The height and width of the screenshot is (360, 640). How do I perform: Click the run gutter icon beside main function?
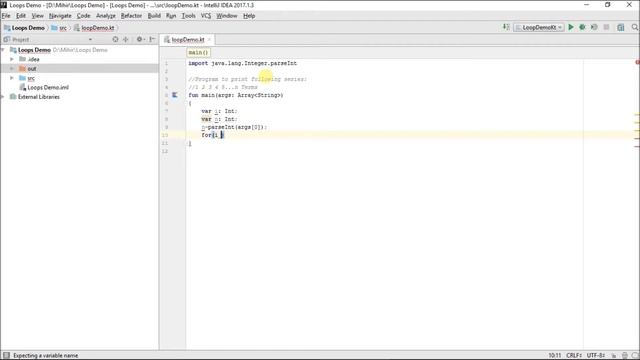coord(175,95)
